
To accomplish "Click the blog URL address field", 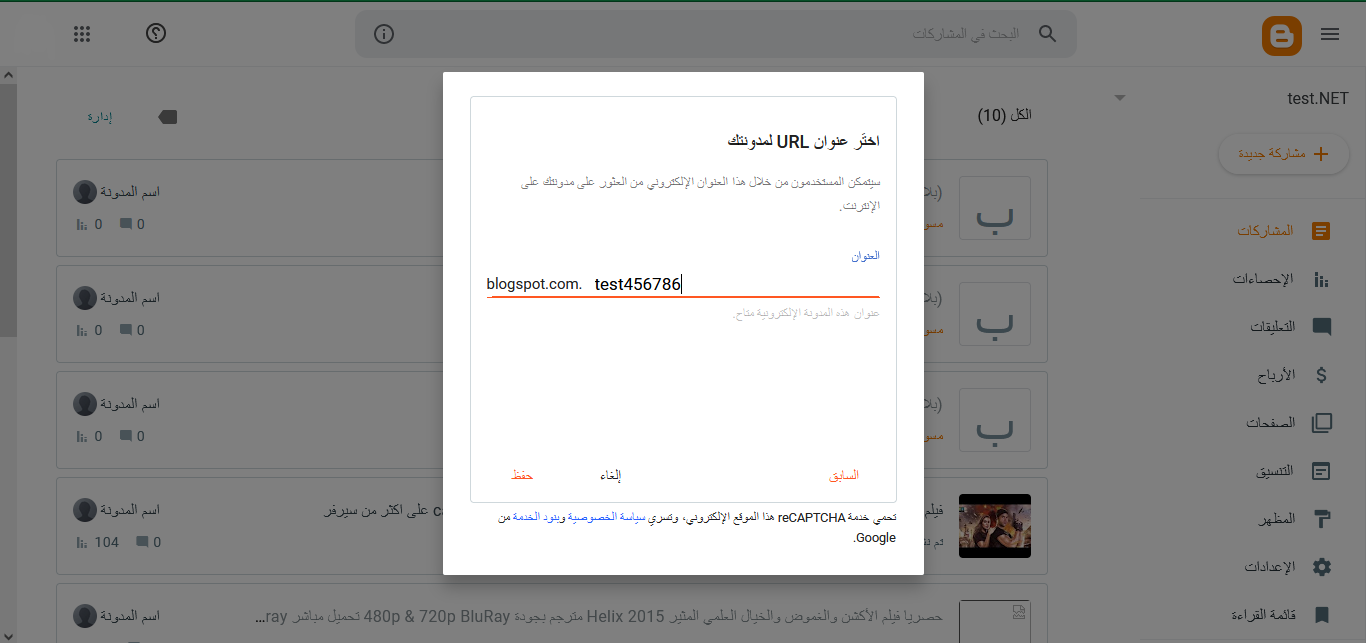I will 735,285.
